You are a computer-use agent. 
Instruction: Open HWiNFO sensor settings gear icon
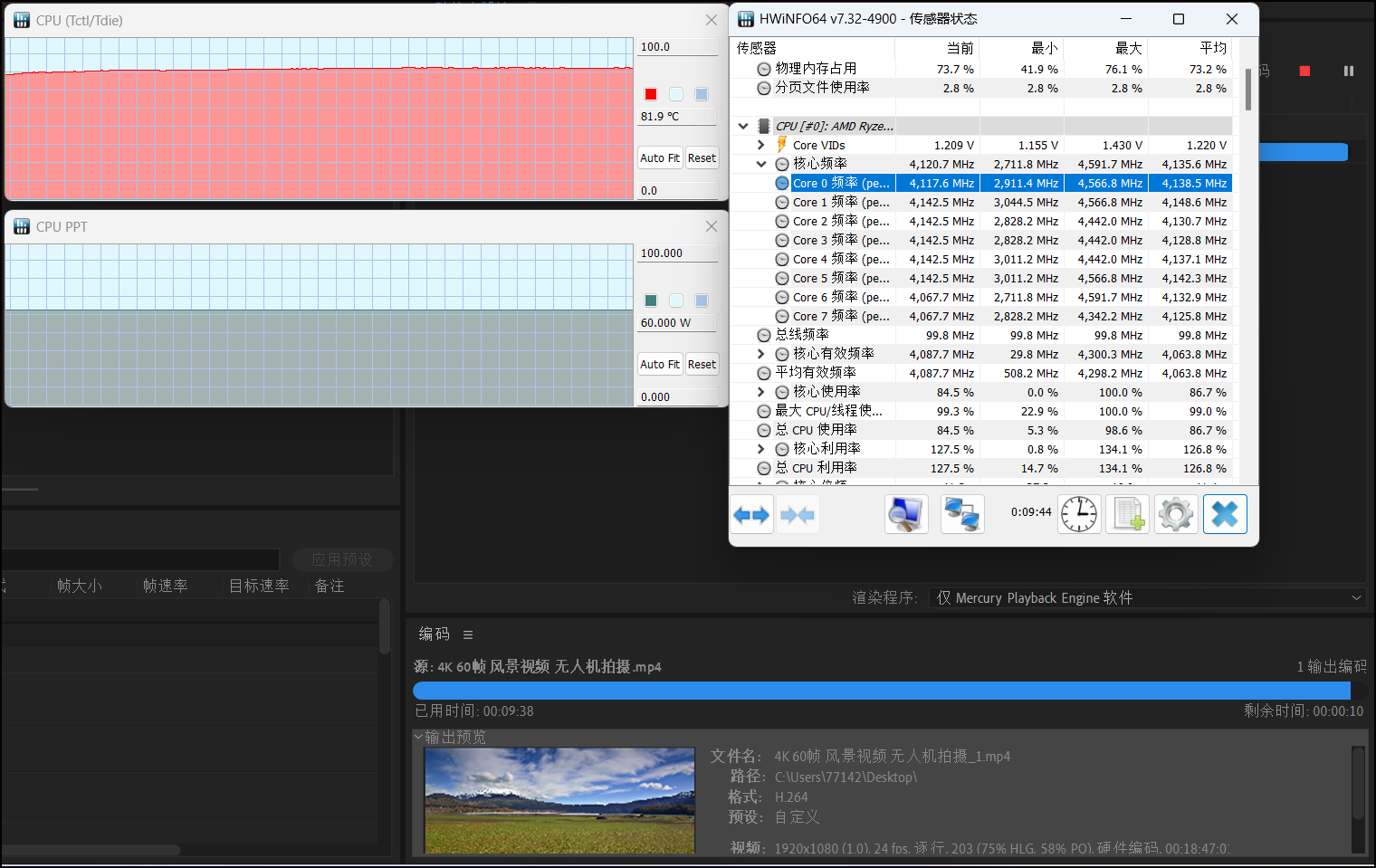pyautogui.click(x=1176, y=515)
